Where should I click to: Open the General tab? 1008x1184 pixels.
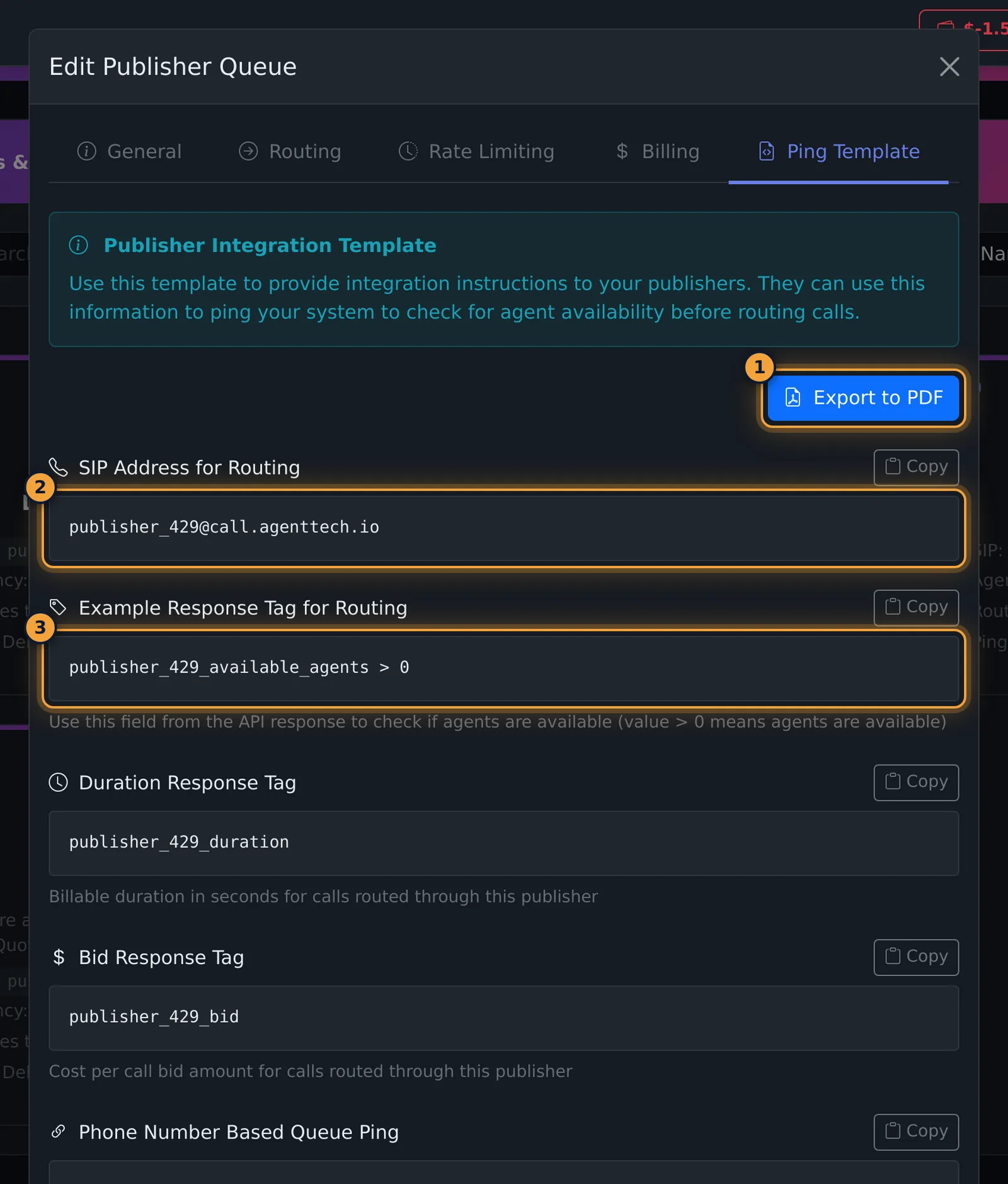pos(129,151)
